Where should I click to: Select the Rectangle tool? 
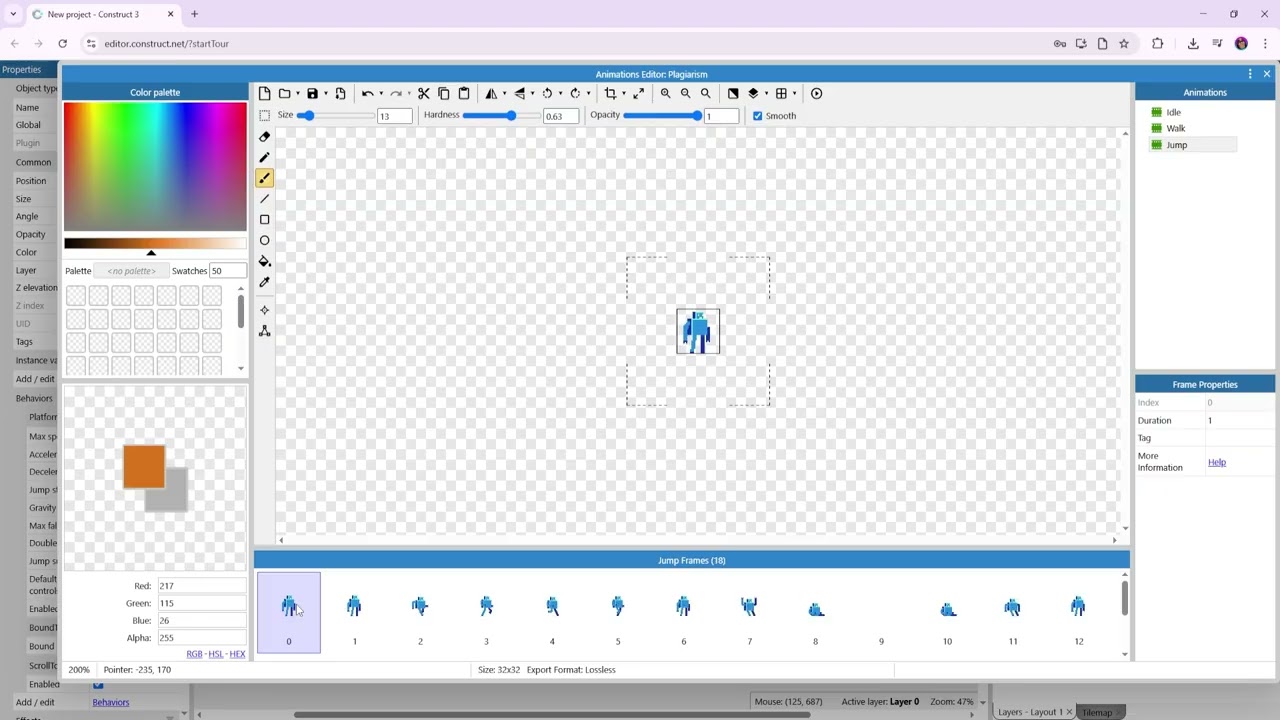pos(264,219)
